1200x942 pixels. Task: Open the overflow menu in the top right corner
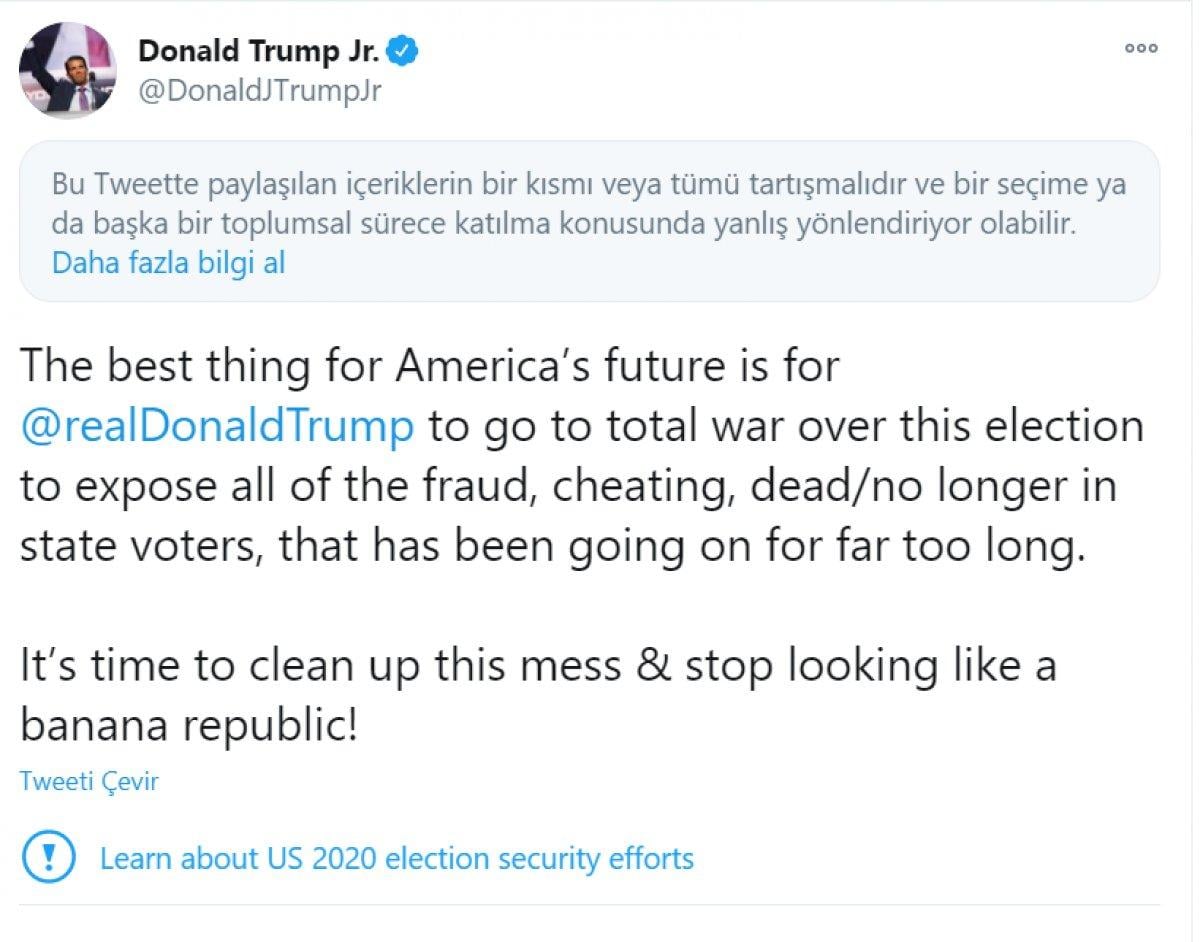pos(1142,47)
